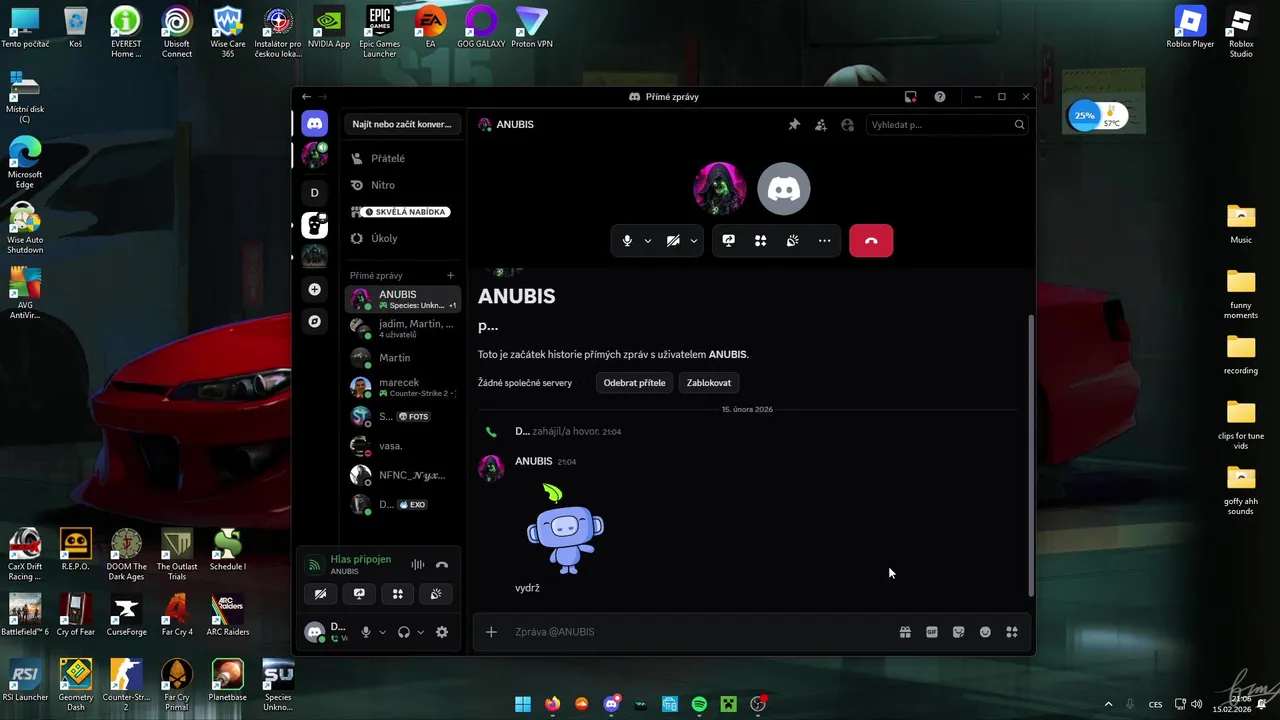Open server with D letter icon

315,192
